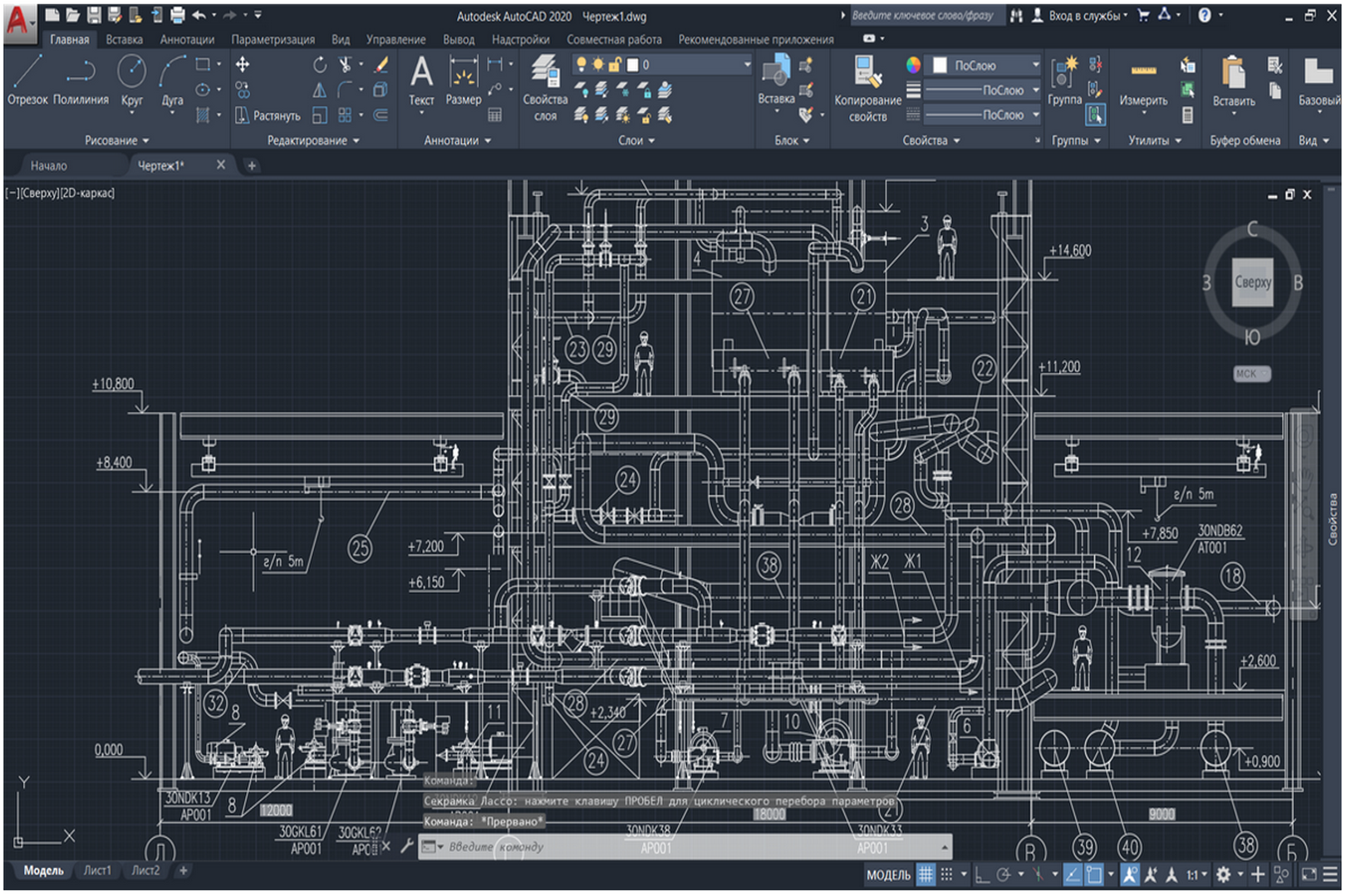
Task: Expand the Свойства panel
Action: tap(931, 140)
